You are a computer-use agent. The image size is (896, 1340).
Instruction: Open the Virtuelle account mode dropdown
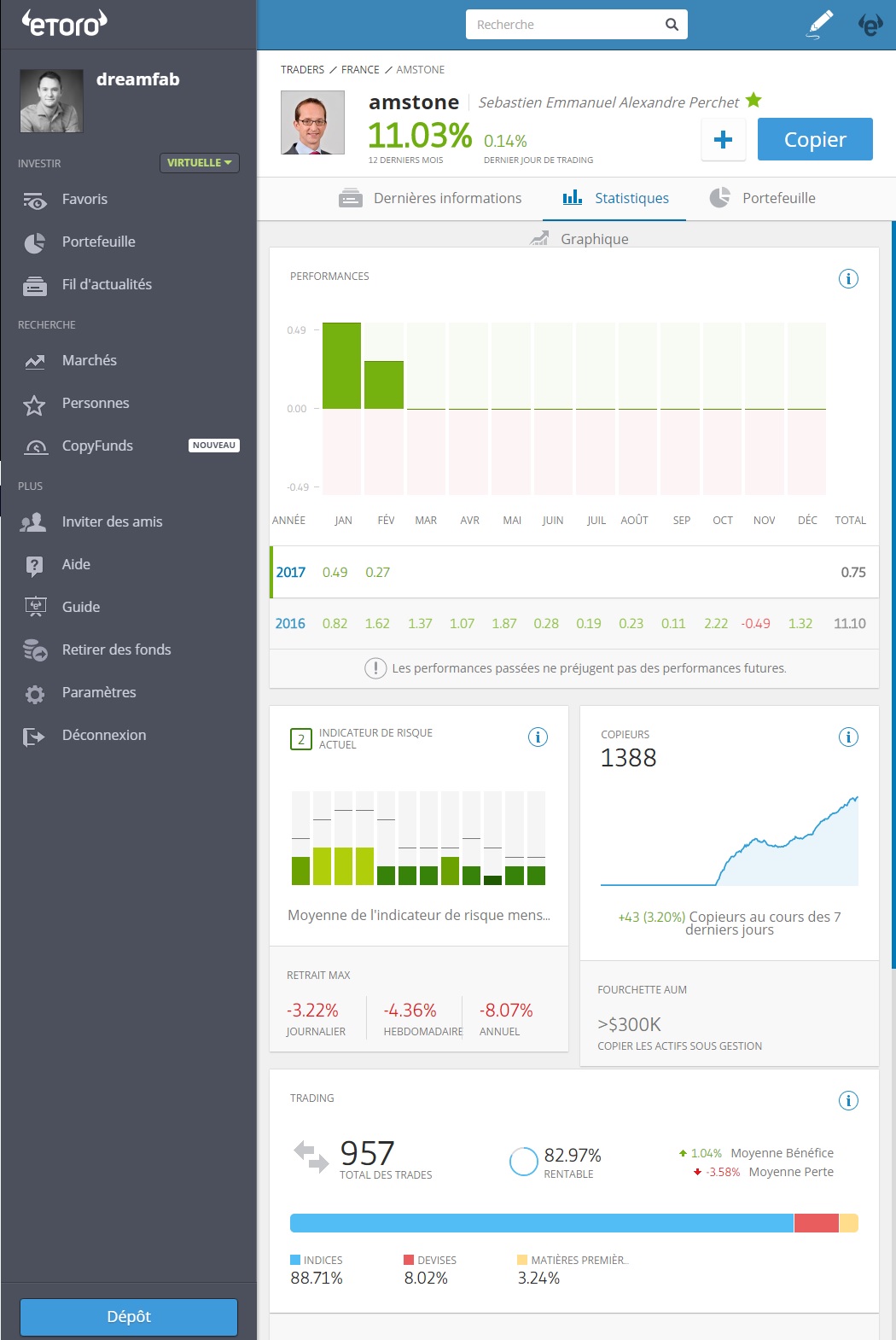[x=200, y=163]
